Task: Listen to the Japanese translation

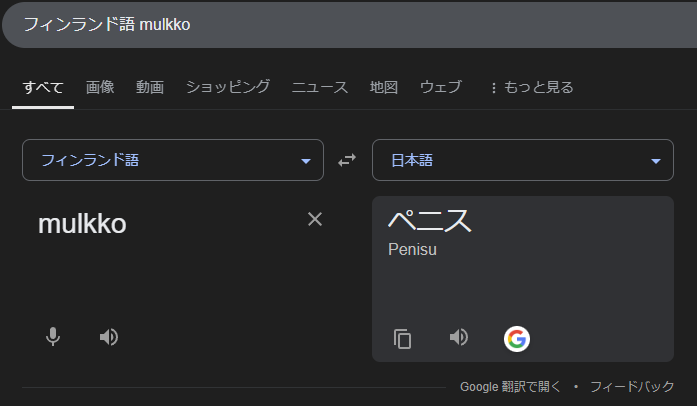Action: (459, 337)
